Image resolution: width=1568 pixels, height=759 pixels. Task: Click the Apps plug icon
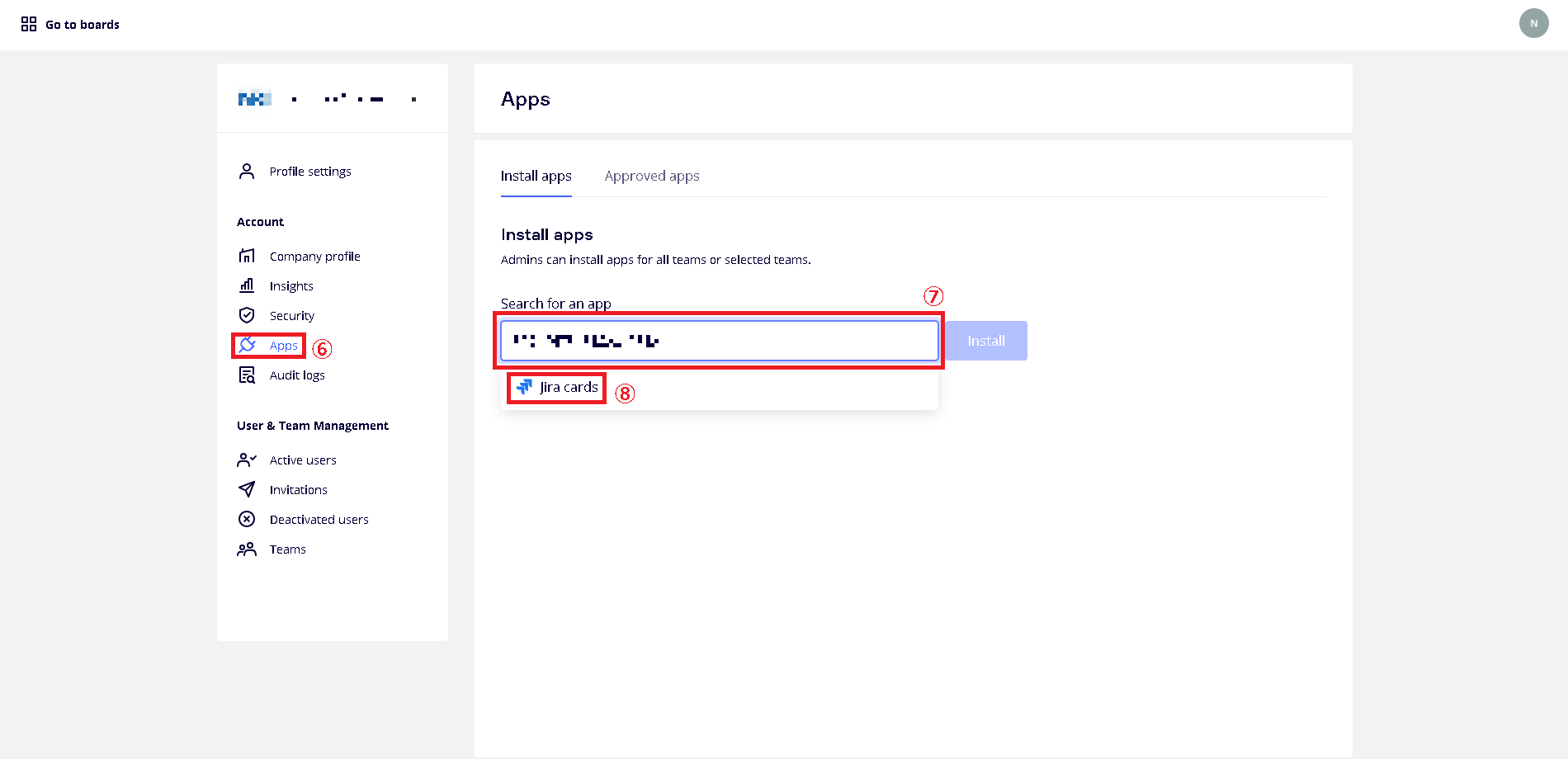coord(247,345)
